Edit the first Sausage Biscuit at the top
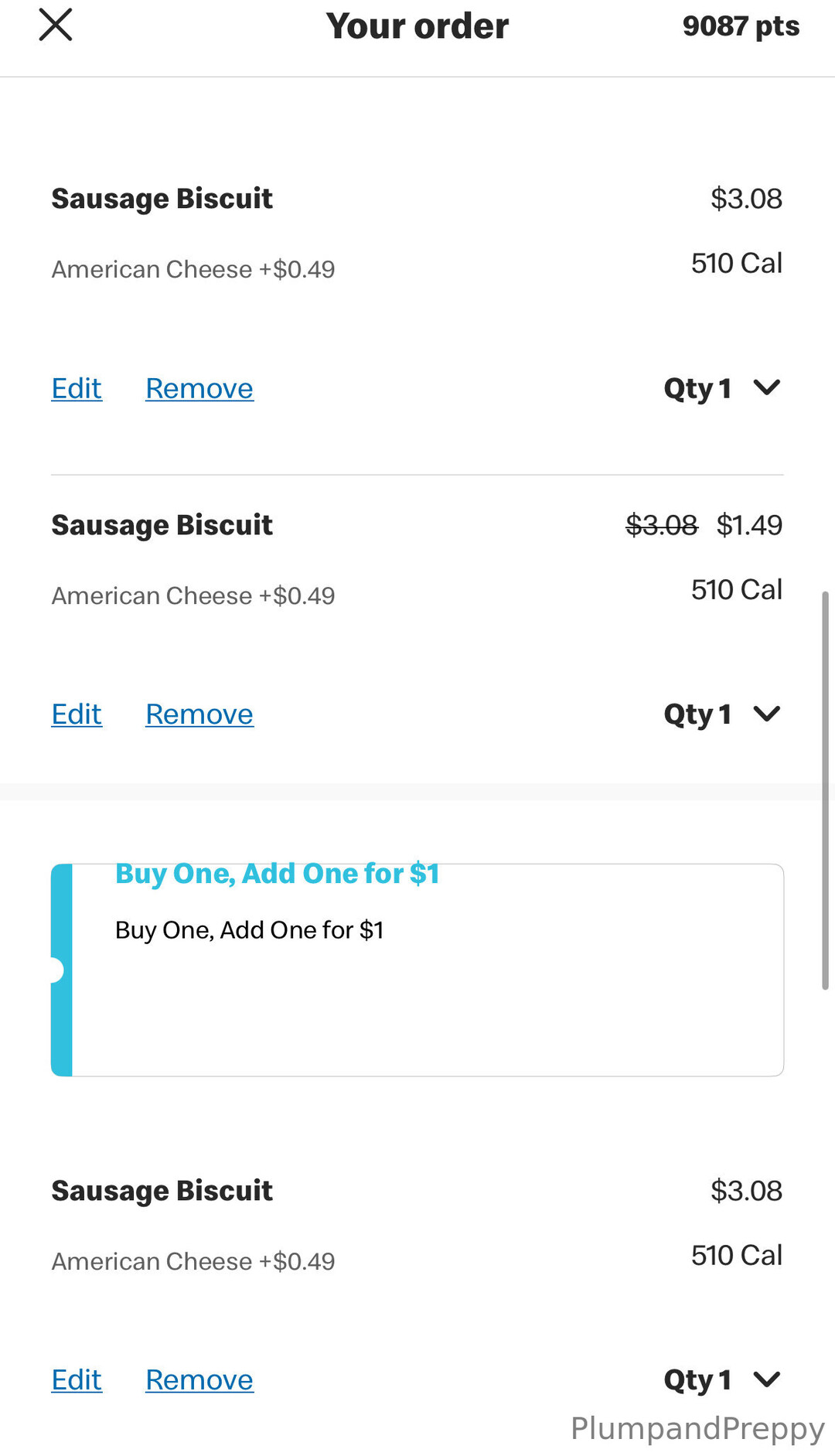835x1456 pixels. 77,388
